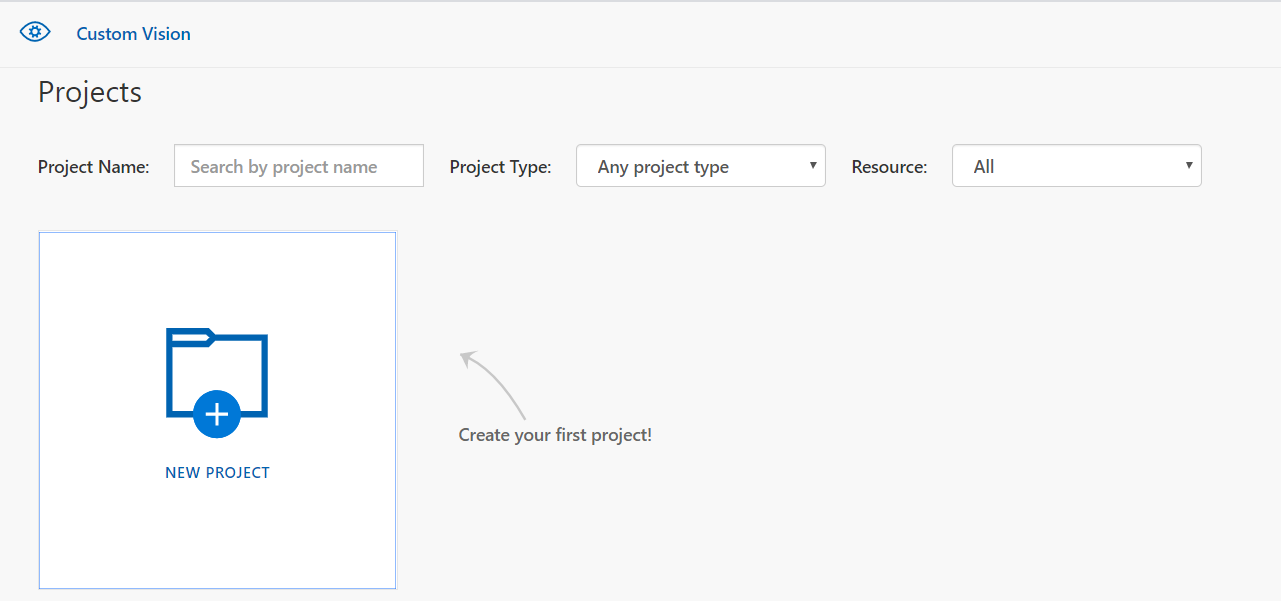Screen dimensions: 1281x601
Task: Focus the Search by project name field
Action: coord(298,166)
